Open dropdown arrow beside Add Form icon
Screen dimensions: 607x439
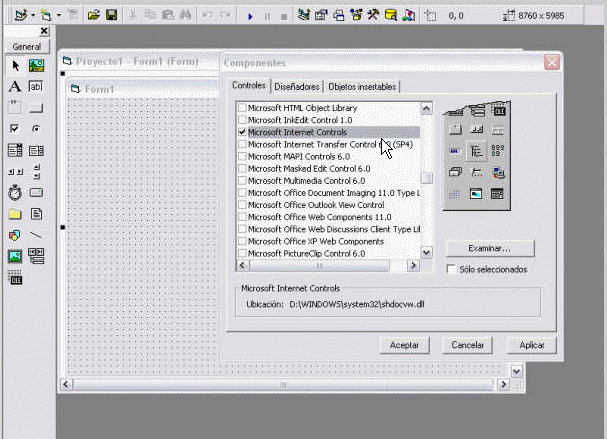tap(59, 15)
